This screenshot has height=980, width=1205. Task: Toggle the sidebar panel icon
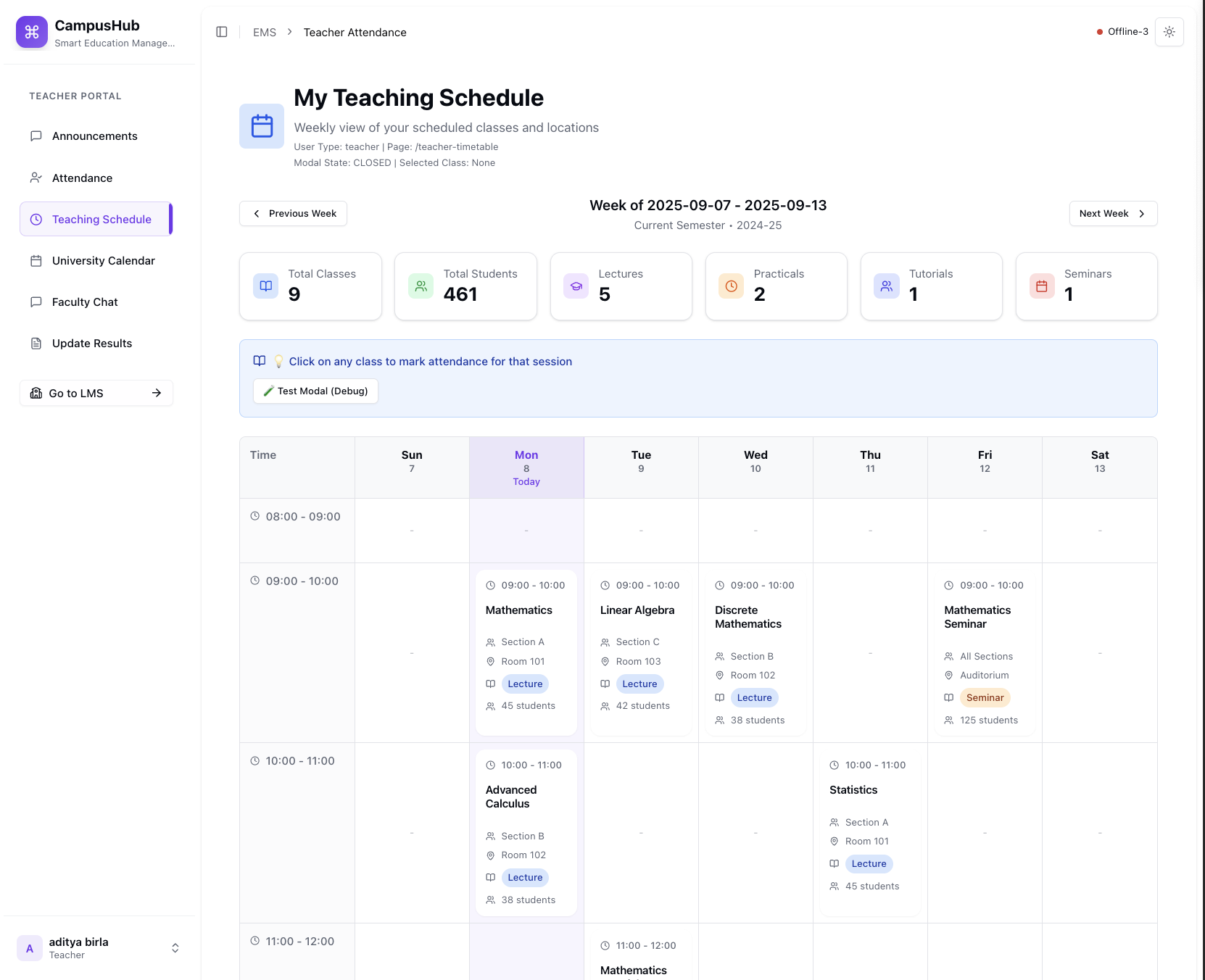222,32
